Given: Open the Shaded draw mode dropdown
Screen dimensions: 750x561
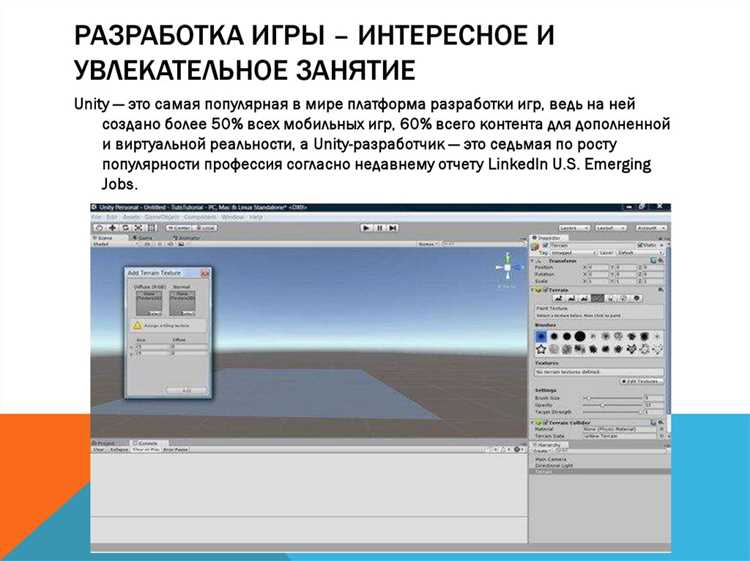Looking at the screenshot, I should pyautogui.click(x=115, y=244).
